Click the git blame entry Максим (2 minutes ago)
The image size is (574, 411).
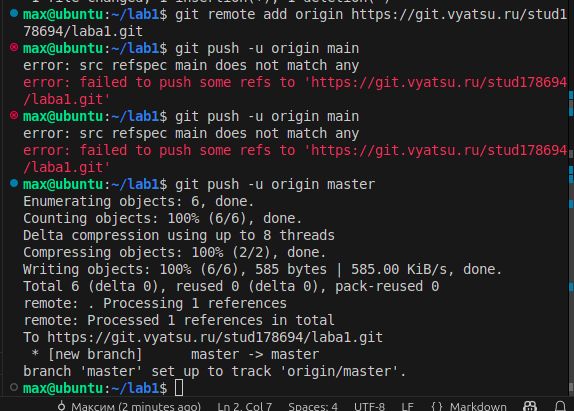[129, 406]
